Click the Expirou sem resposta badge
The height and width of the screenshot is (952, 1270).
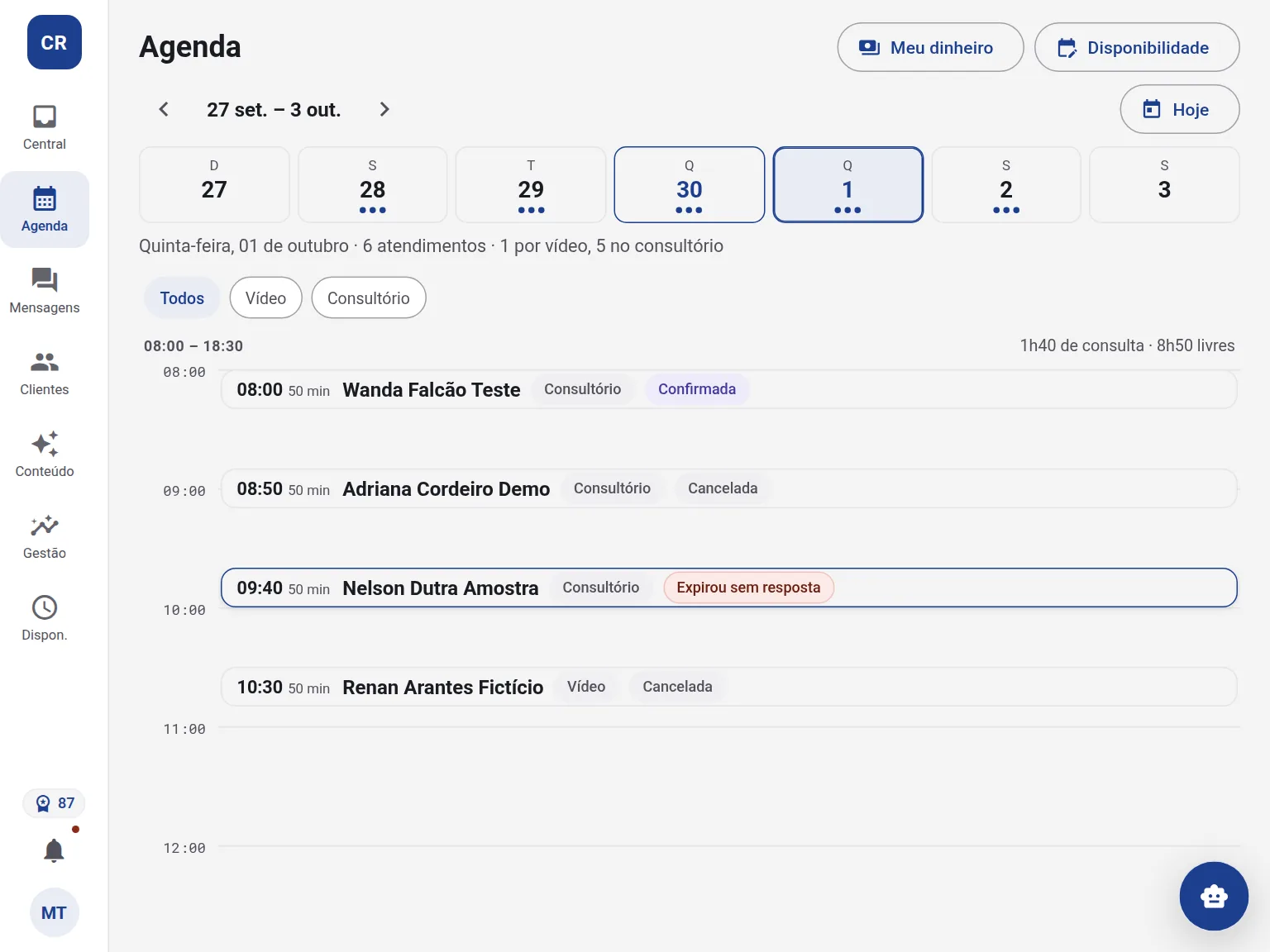(x=748, y=588)
